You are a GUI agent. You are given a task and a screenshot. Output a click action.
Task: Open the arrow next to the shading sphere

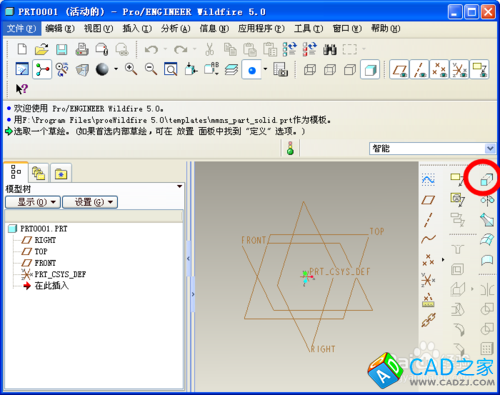(x=116, y=69)
